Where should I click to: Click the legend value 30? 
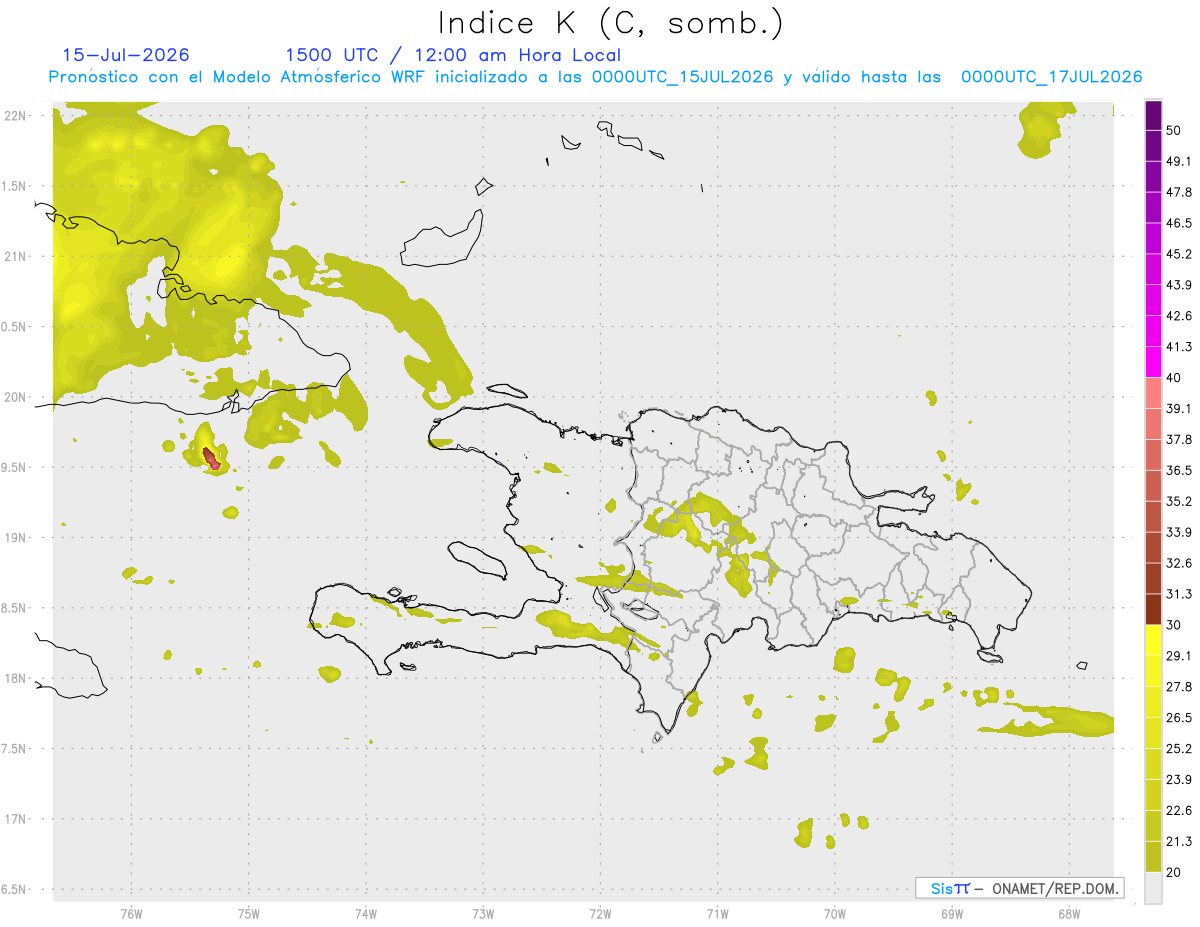1173,625
